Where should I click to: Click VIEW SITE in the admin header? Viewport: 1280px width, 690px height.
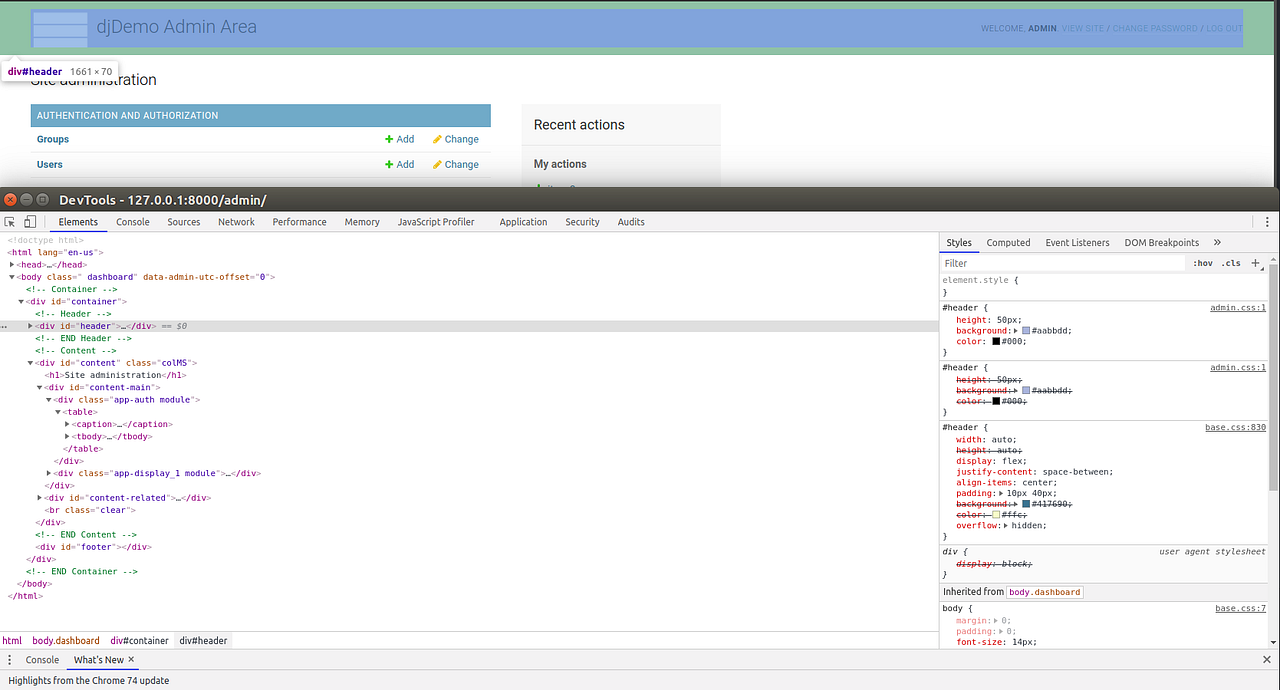(1083, 28)
